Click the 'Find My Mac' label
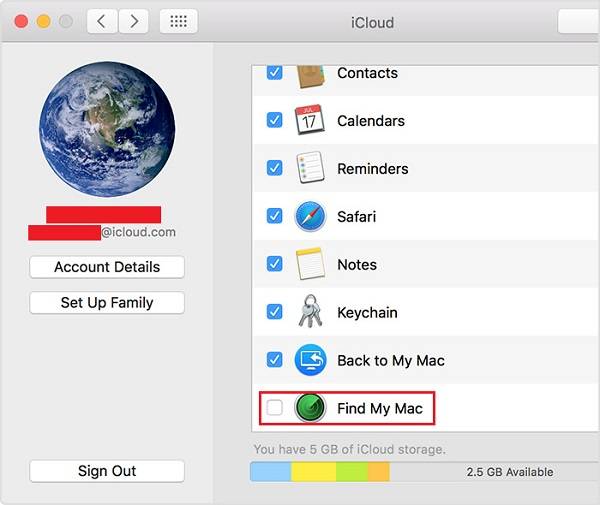The height and width of the screenshot is (505, 600). point(380,409)
